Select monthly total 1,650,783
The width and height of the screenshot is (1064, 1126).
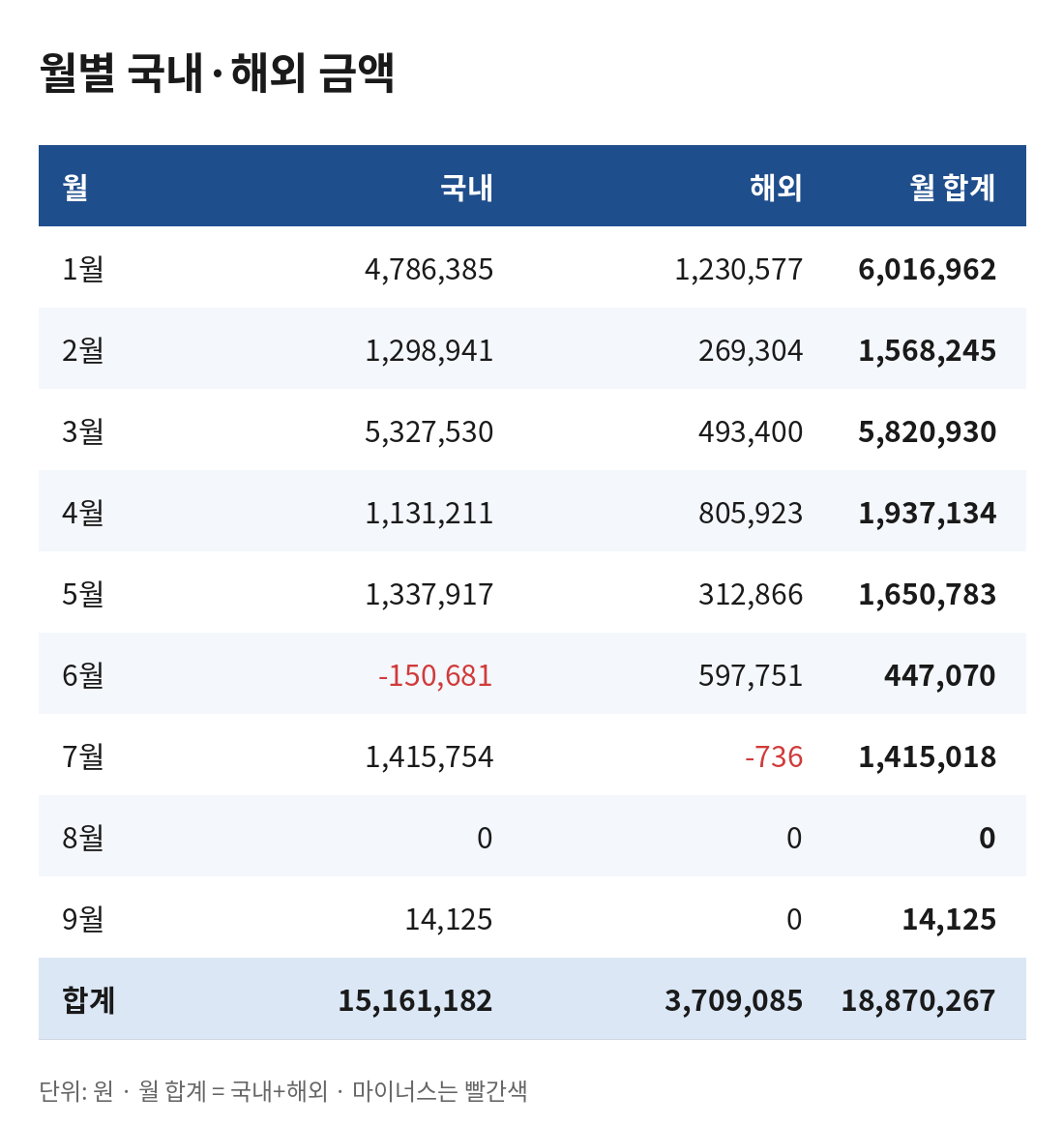coord(927,594)
